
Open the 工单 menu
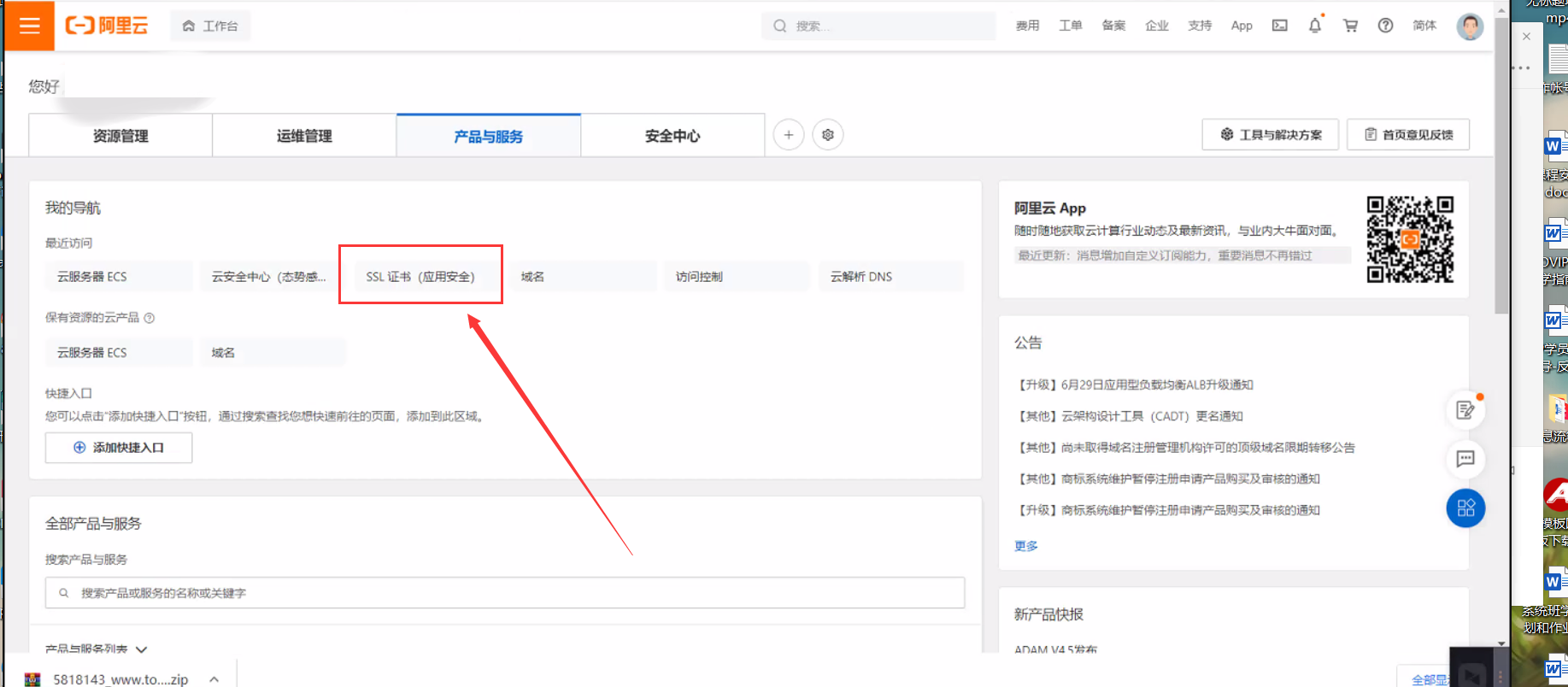pyautogui.click(x=1071, y=26)
